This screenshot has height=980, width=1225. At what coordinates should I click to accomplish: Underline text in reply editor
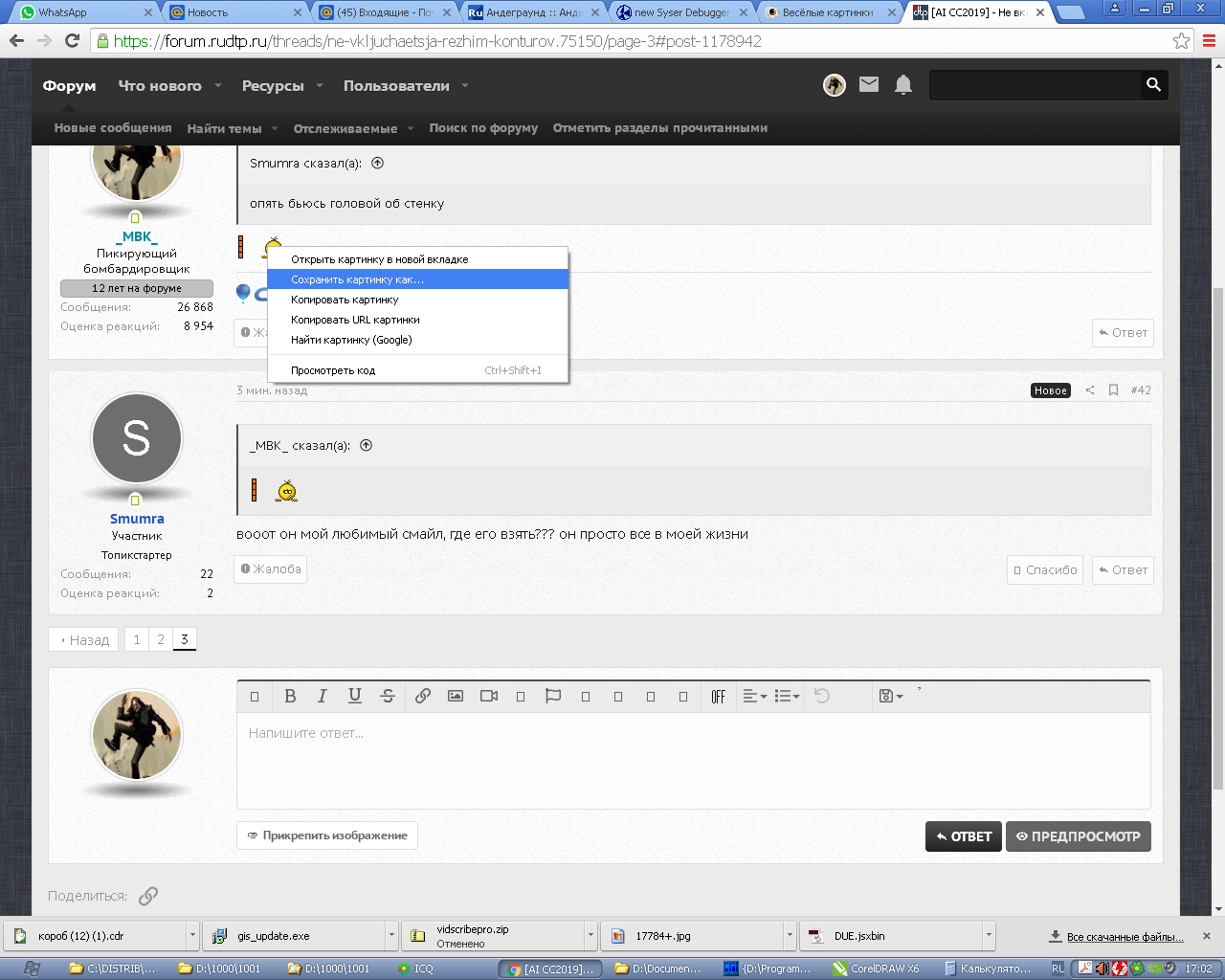pos(355,697)
